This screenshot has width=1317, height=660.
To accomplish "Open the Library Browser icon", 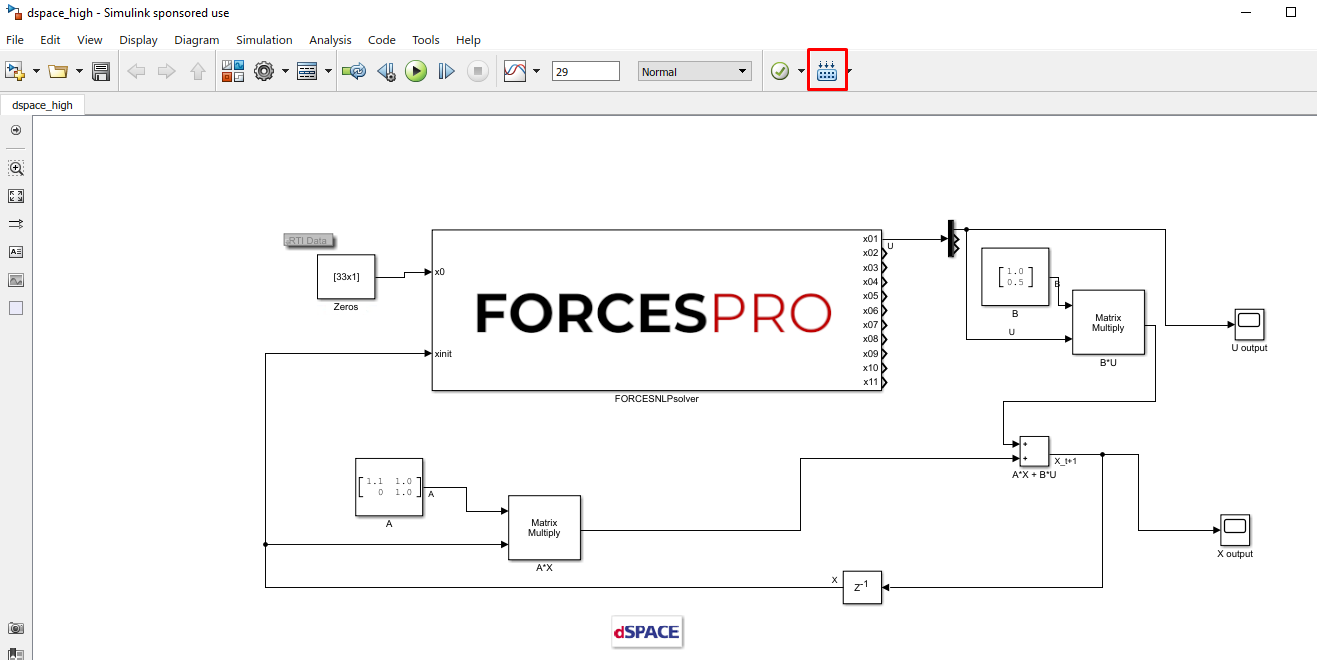I will click(x=232, y=71).
